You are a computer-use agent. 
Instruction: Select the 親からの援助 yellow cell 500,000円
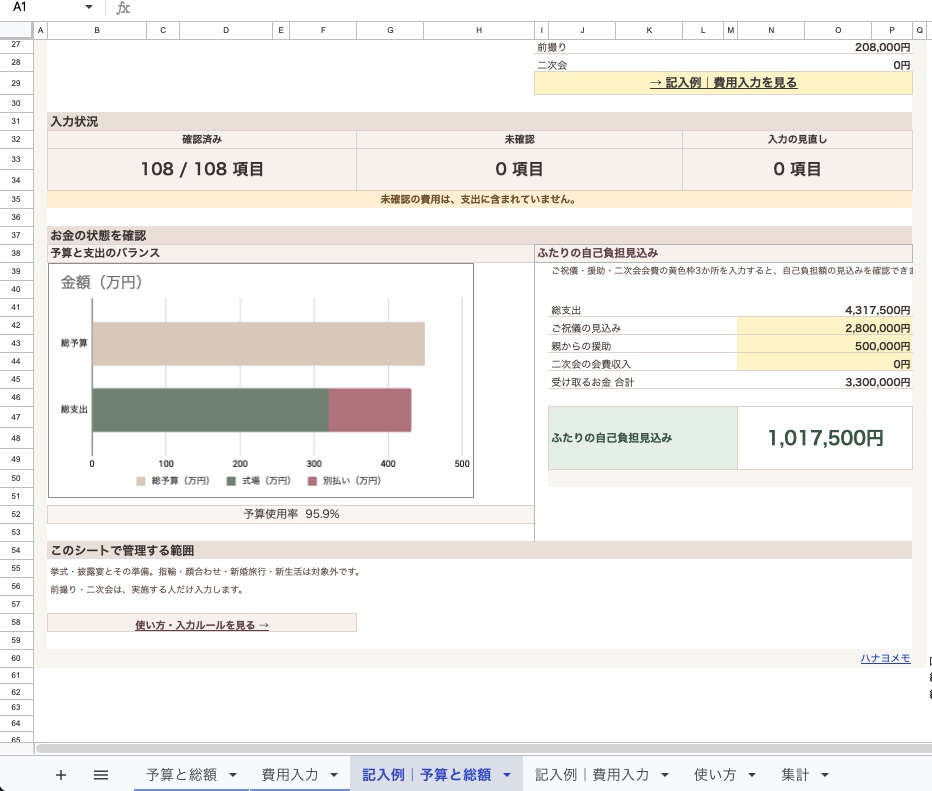click(824, 346)
